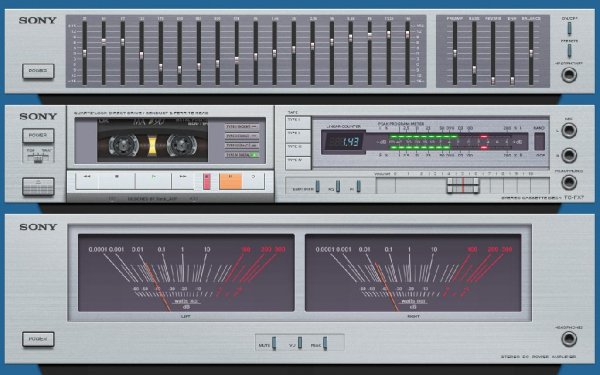Click the stop button on cassette deck
The height and width of the screenshot is (375, 600).
point(117,180)
